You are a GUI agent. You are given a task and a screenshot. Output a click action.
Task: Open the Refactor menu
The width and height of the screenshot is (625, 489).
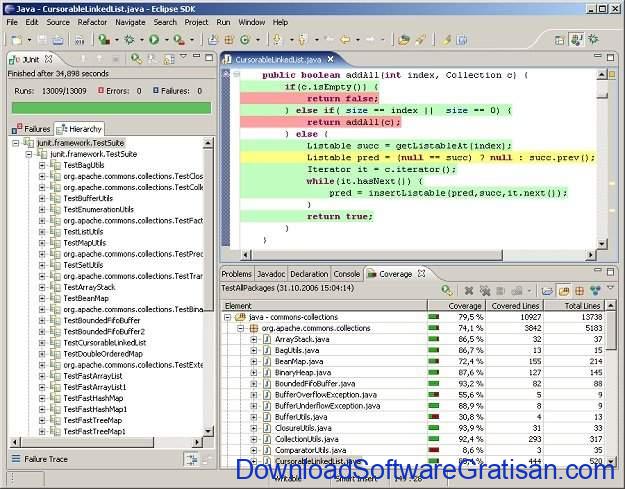(92, 22)
